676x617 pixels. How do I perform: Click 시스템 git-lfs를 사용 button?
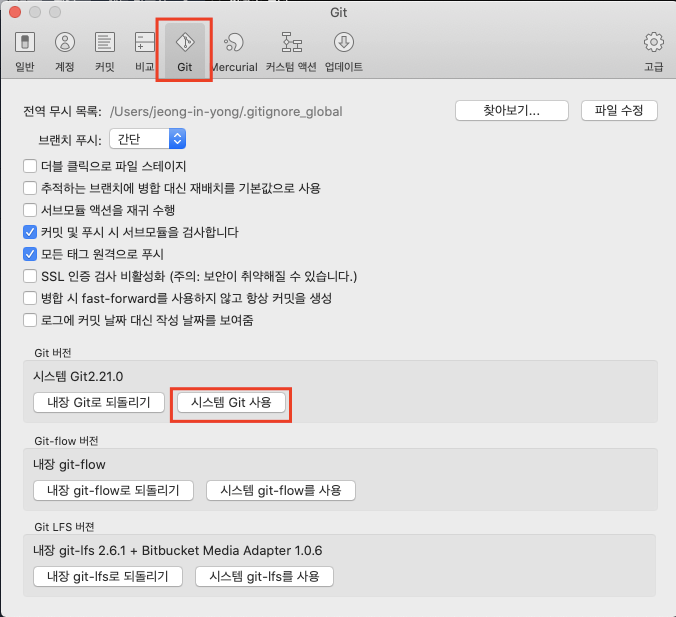coord(264,576)
